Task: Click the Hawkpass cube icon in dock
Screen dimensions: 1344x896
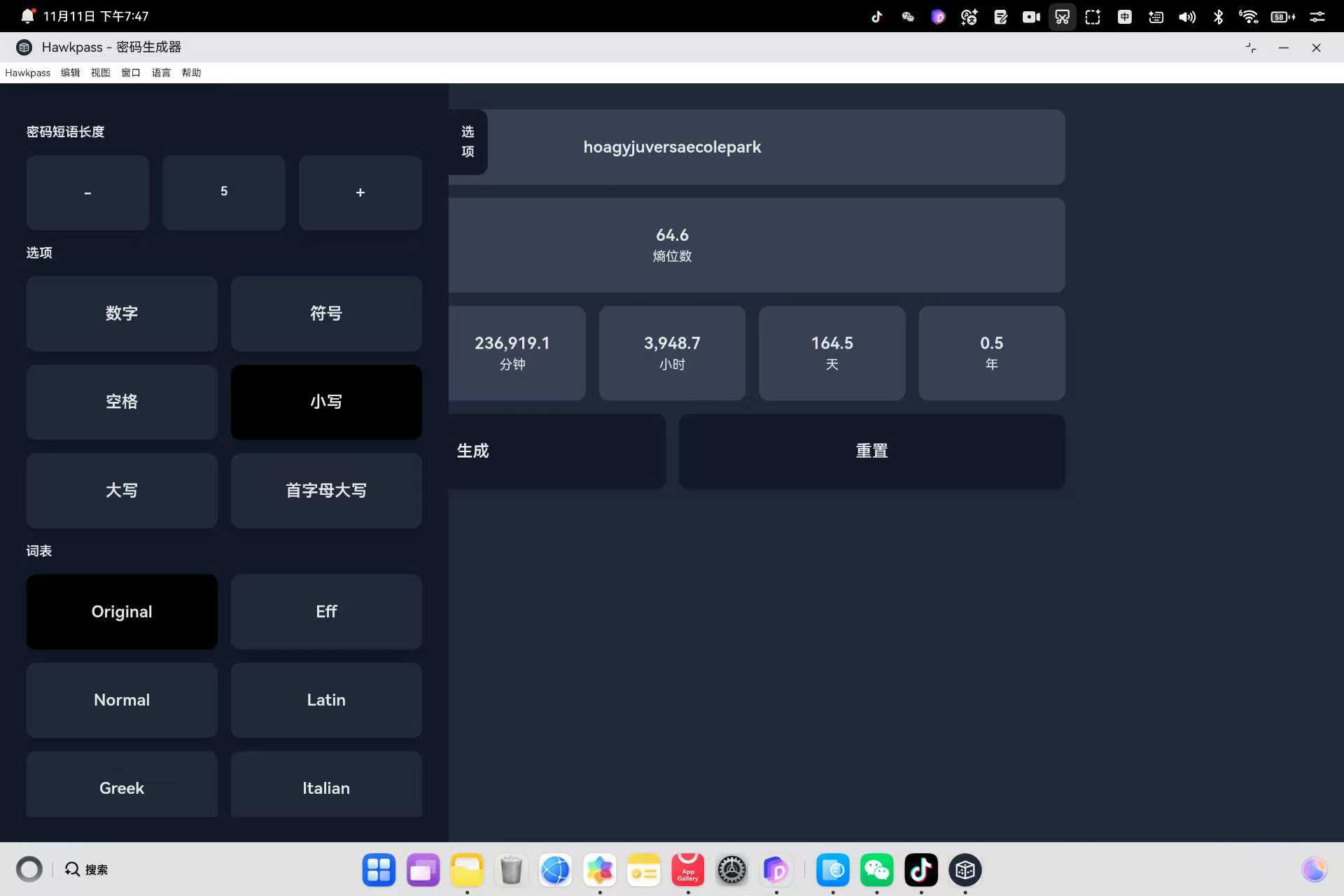Action: [965, 870]
